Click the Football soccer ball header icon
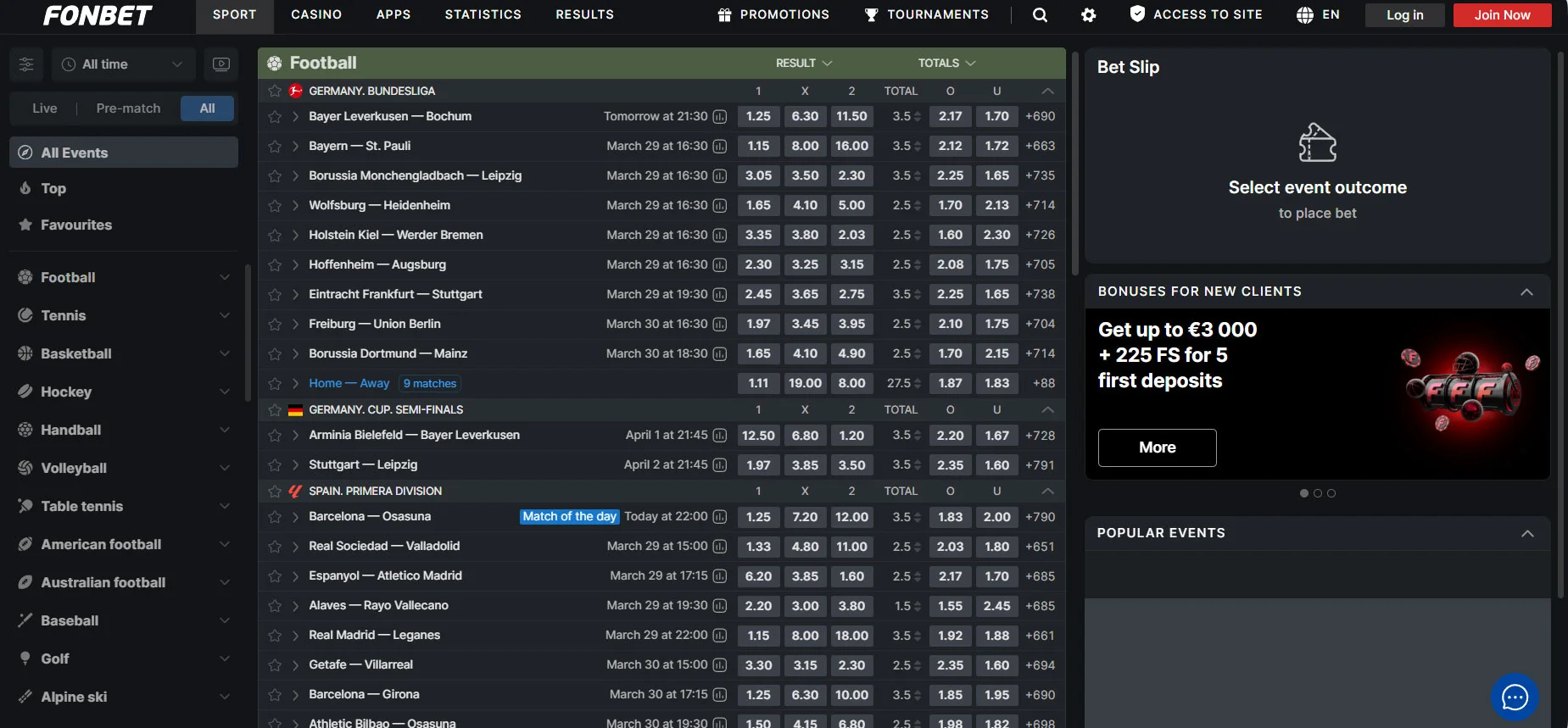Image resolution: width=1568 pixels, height=728 pixels. pos(275,63)
